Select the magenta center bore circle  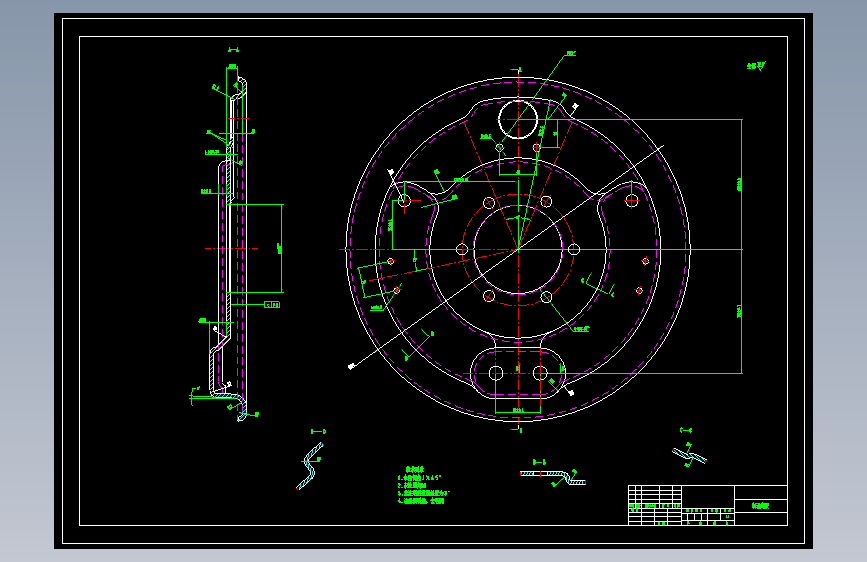pyautogui.click(x=518, y=249)
